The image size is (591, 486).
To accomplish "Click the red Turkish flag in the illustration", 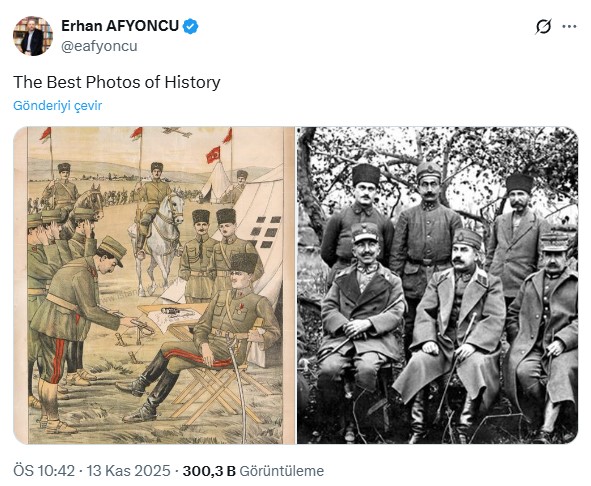I will 213,155.
